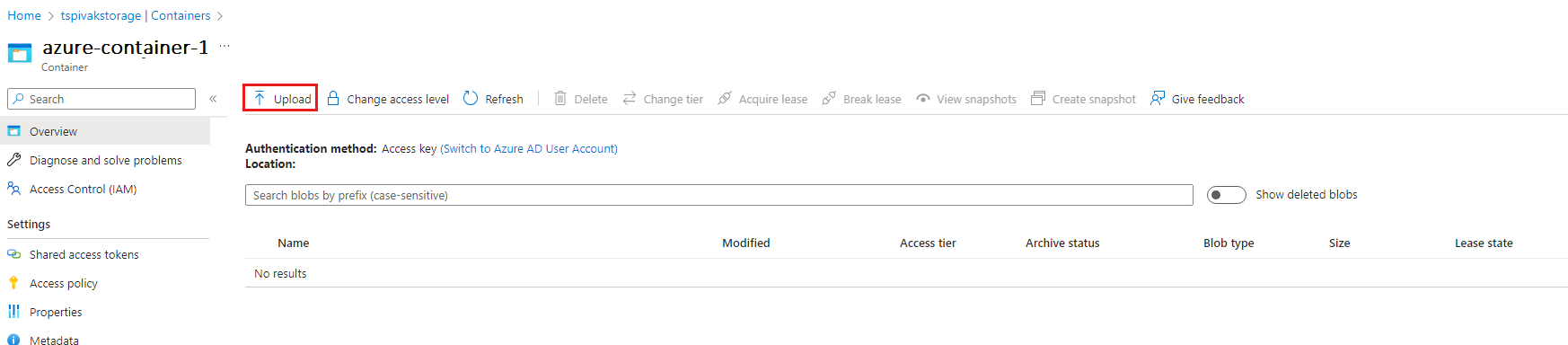Open the more options ellipsis beside the container name
1568x345 pixels.
point(225,46)
